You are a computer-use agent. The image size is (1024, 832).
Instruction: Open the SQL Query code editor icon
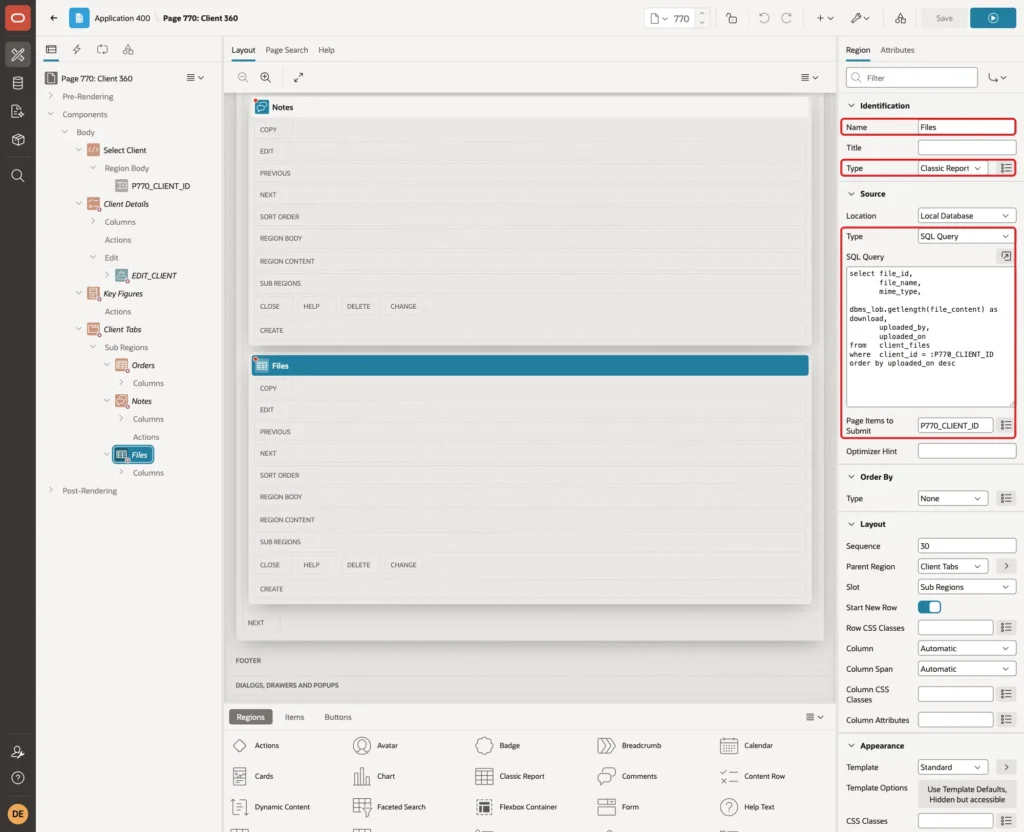(x=1006, y=257)
